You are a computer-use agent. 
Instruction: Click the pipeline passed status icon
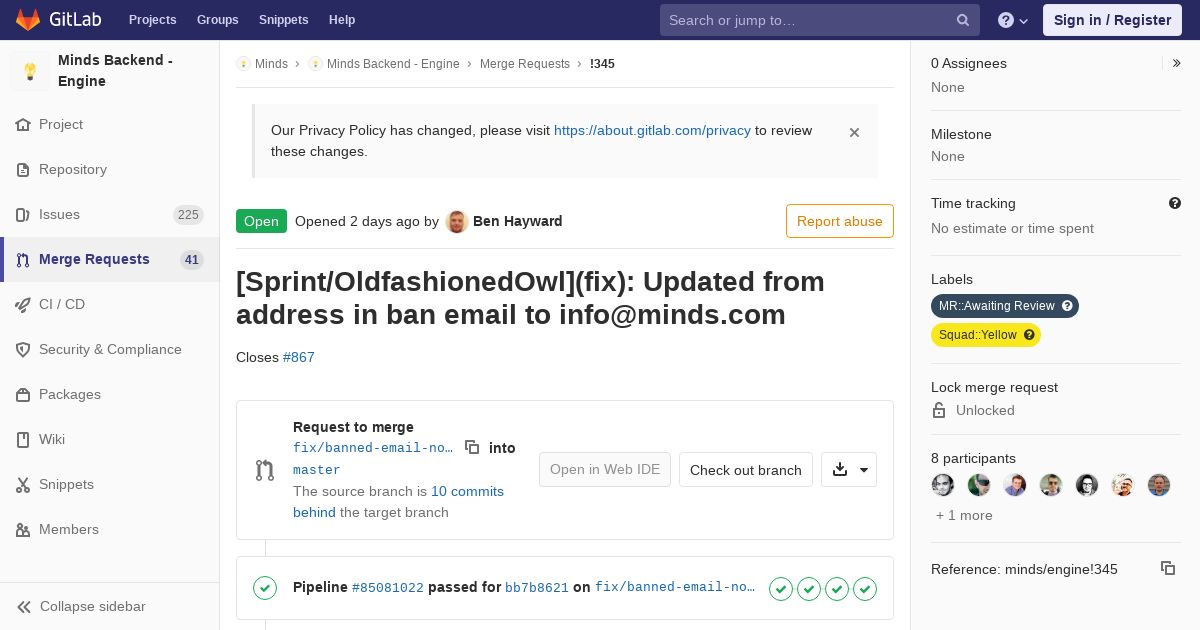point(265,588)
